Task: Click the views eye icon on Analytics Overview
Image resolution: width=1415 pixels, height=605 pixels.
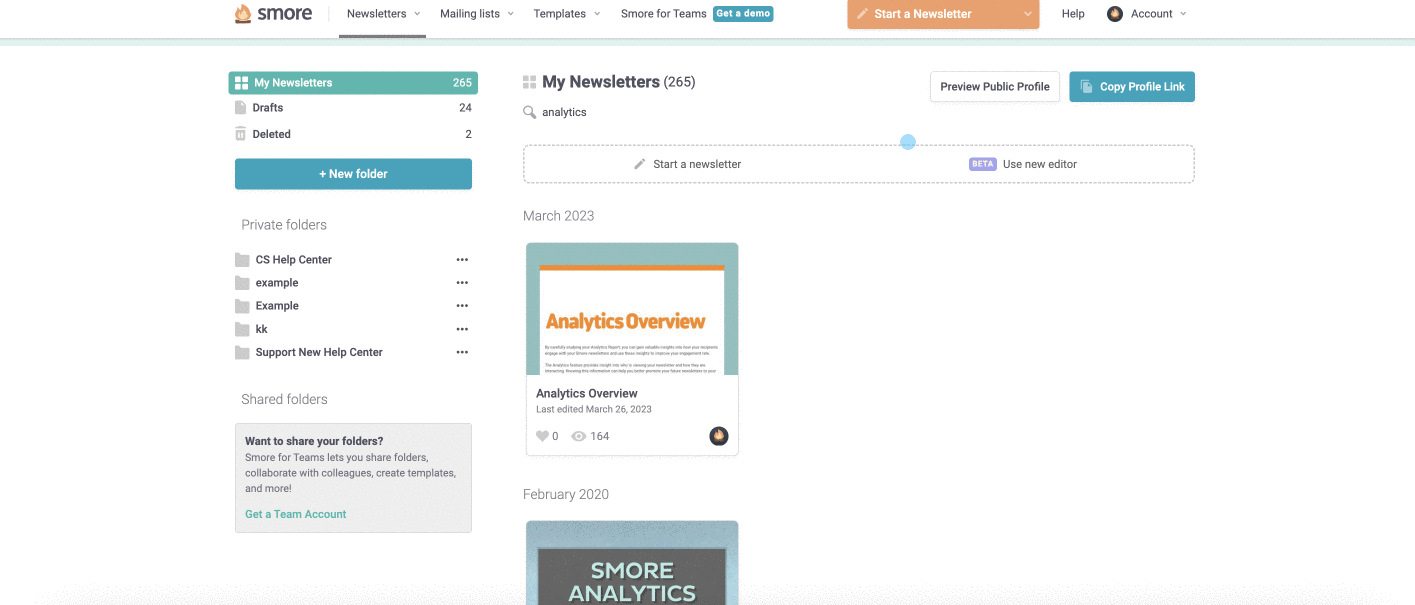Action: click(x=578, y=436)
